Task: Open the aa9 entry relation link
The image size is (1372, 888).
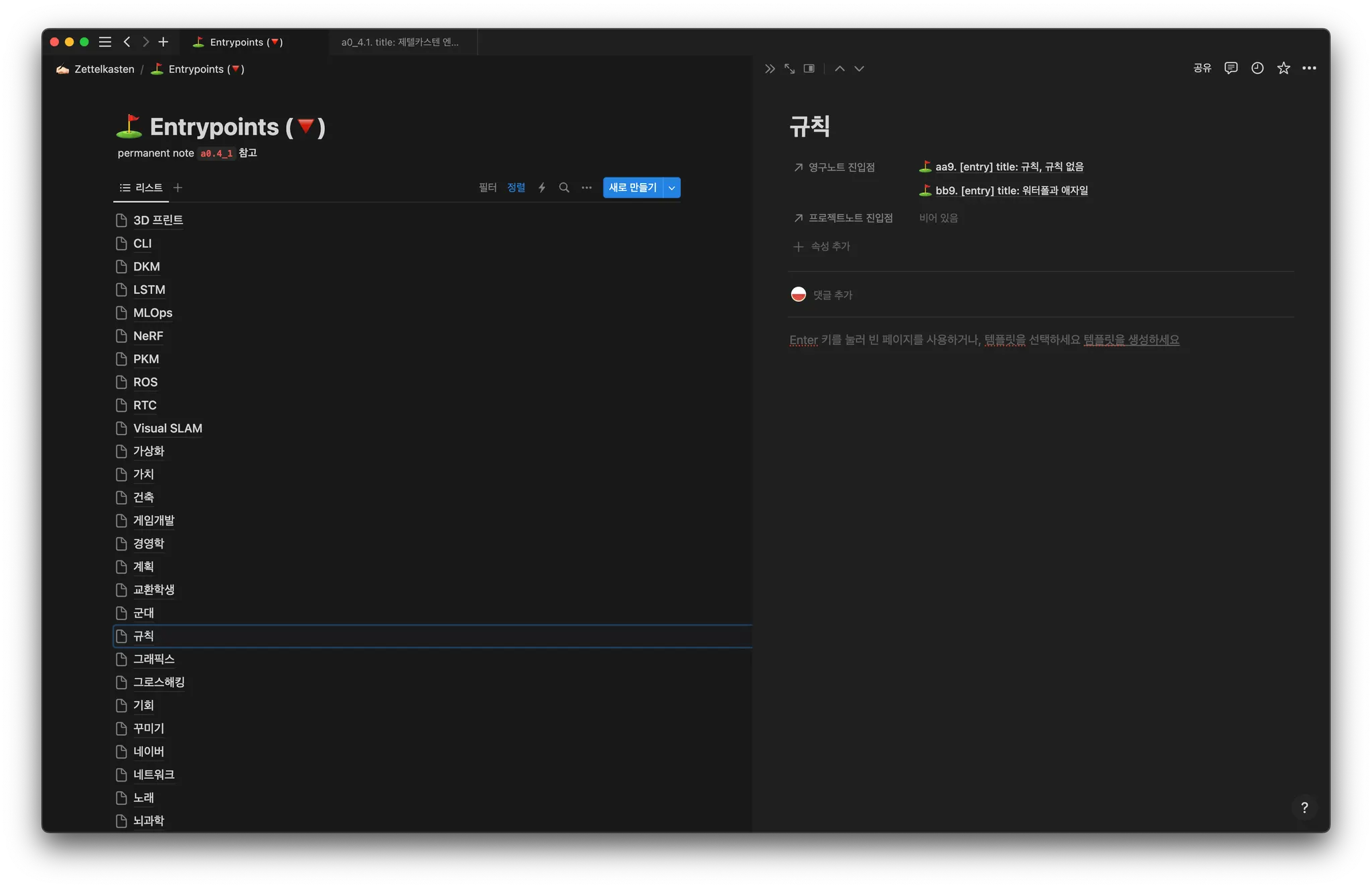Action: (1009, 167)
